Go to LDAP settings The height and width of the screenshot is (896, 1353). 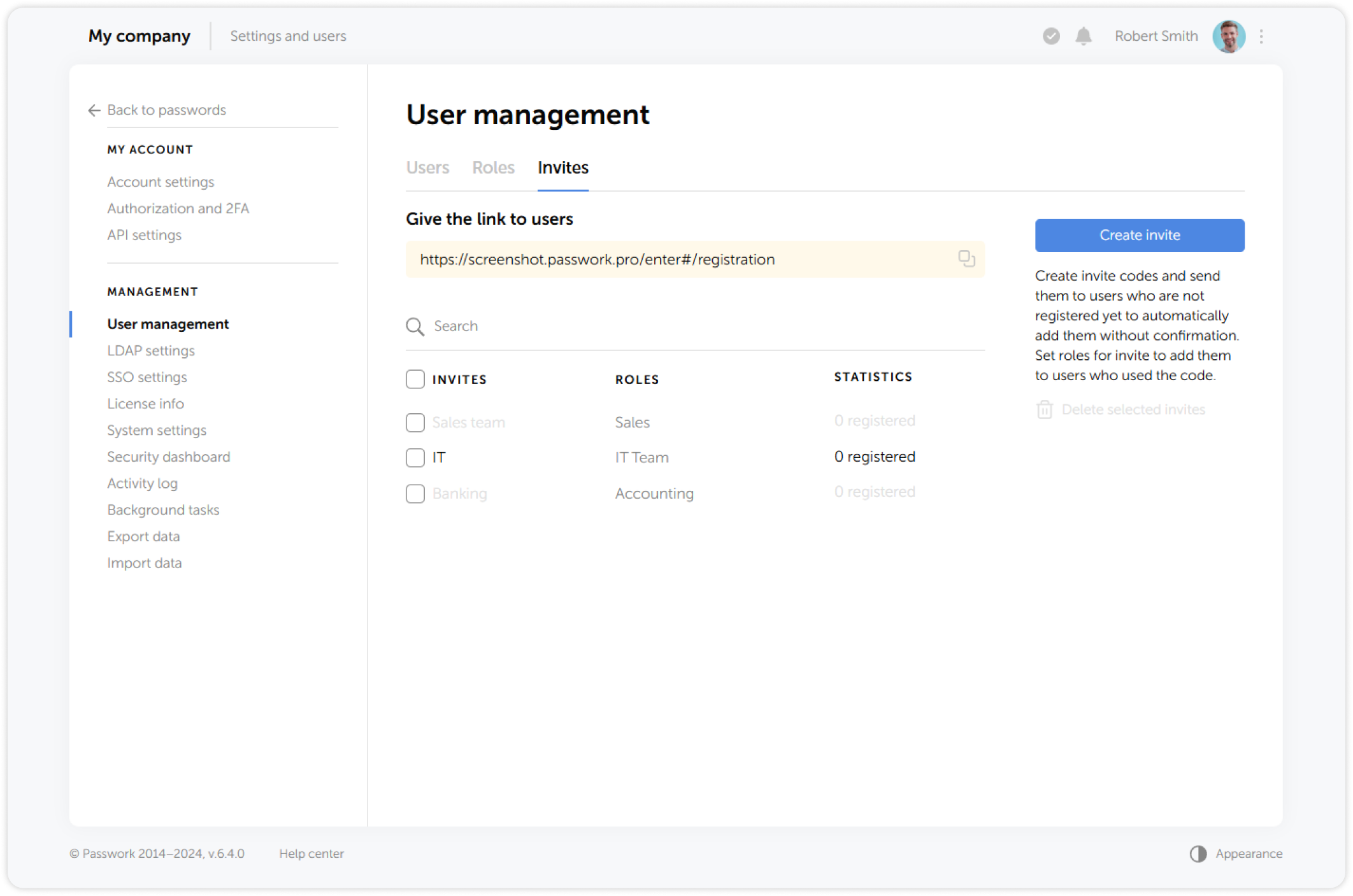[x=151, y=350]
